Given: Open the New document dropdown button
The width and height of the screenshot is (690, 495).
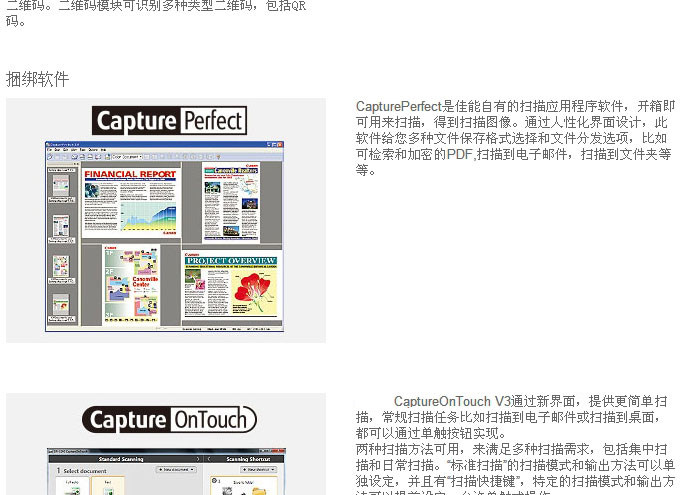Looking at the screenshot, I should click(176, 469).
